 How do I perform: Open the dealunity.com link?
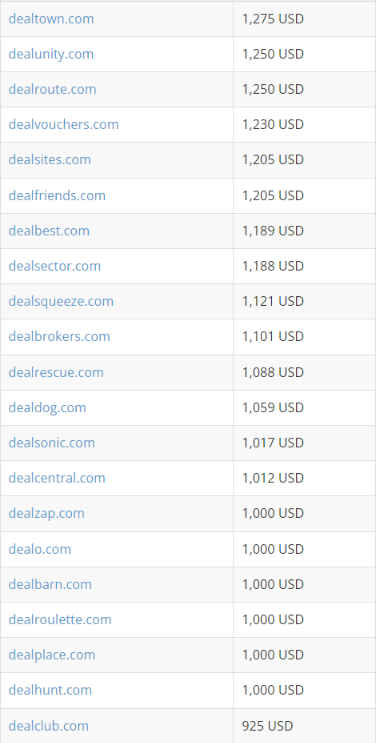[x=51, y=54]
